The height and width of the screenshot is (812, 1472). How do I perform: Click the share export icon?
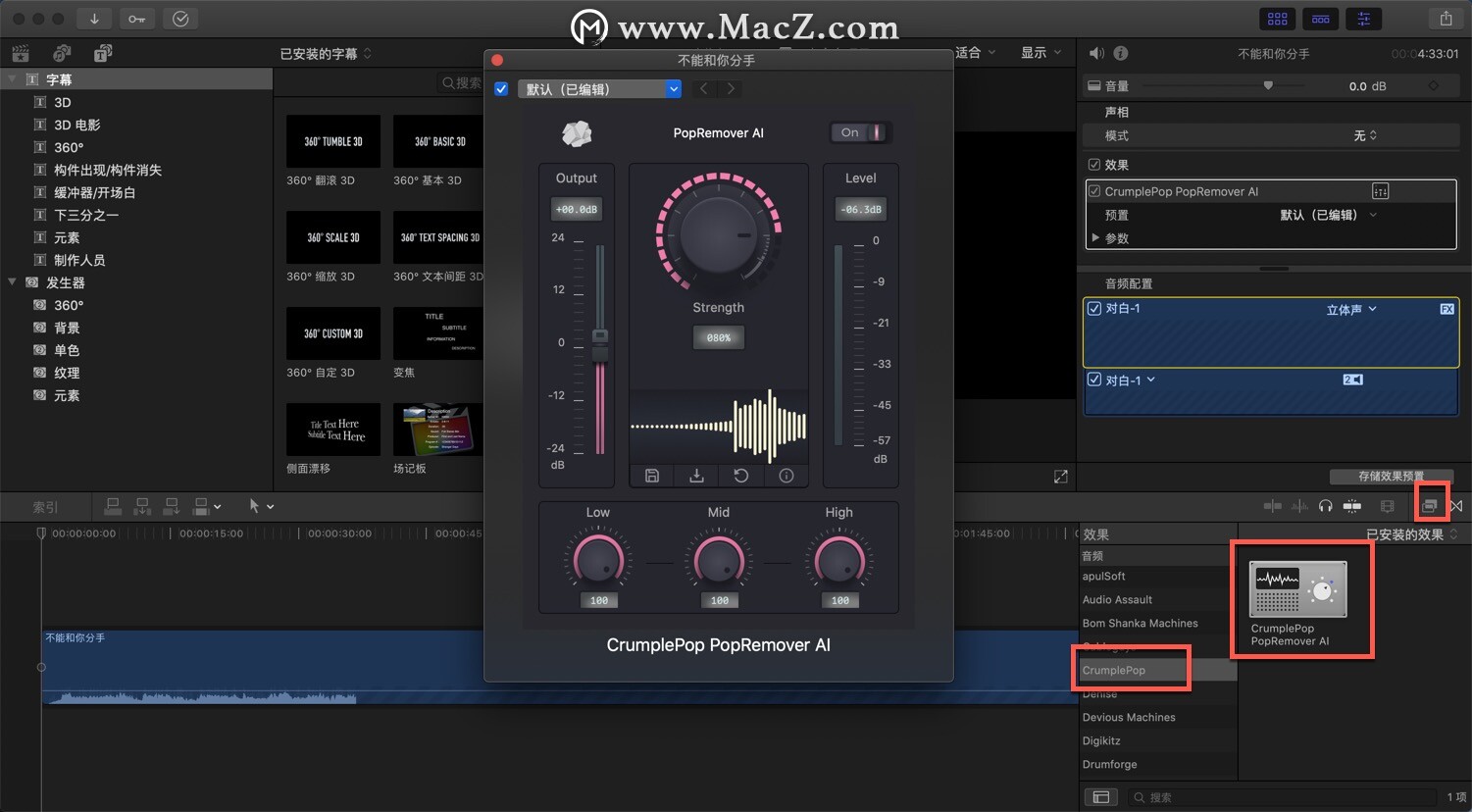tap(1447, 19)
